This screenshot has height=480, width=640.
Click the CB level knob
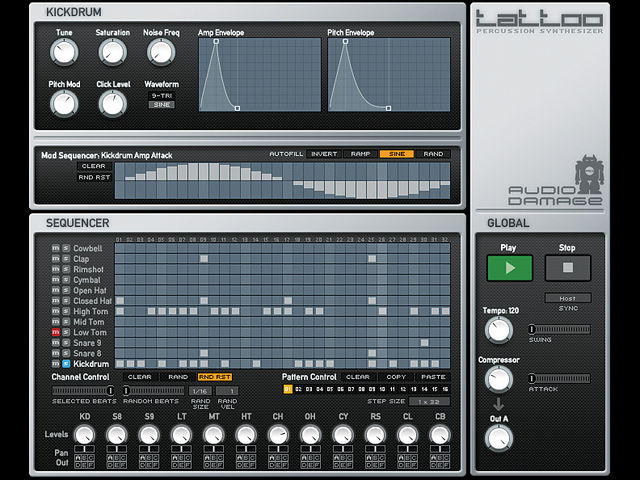click(440, 435)
